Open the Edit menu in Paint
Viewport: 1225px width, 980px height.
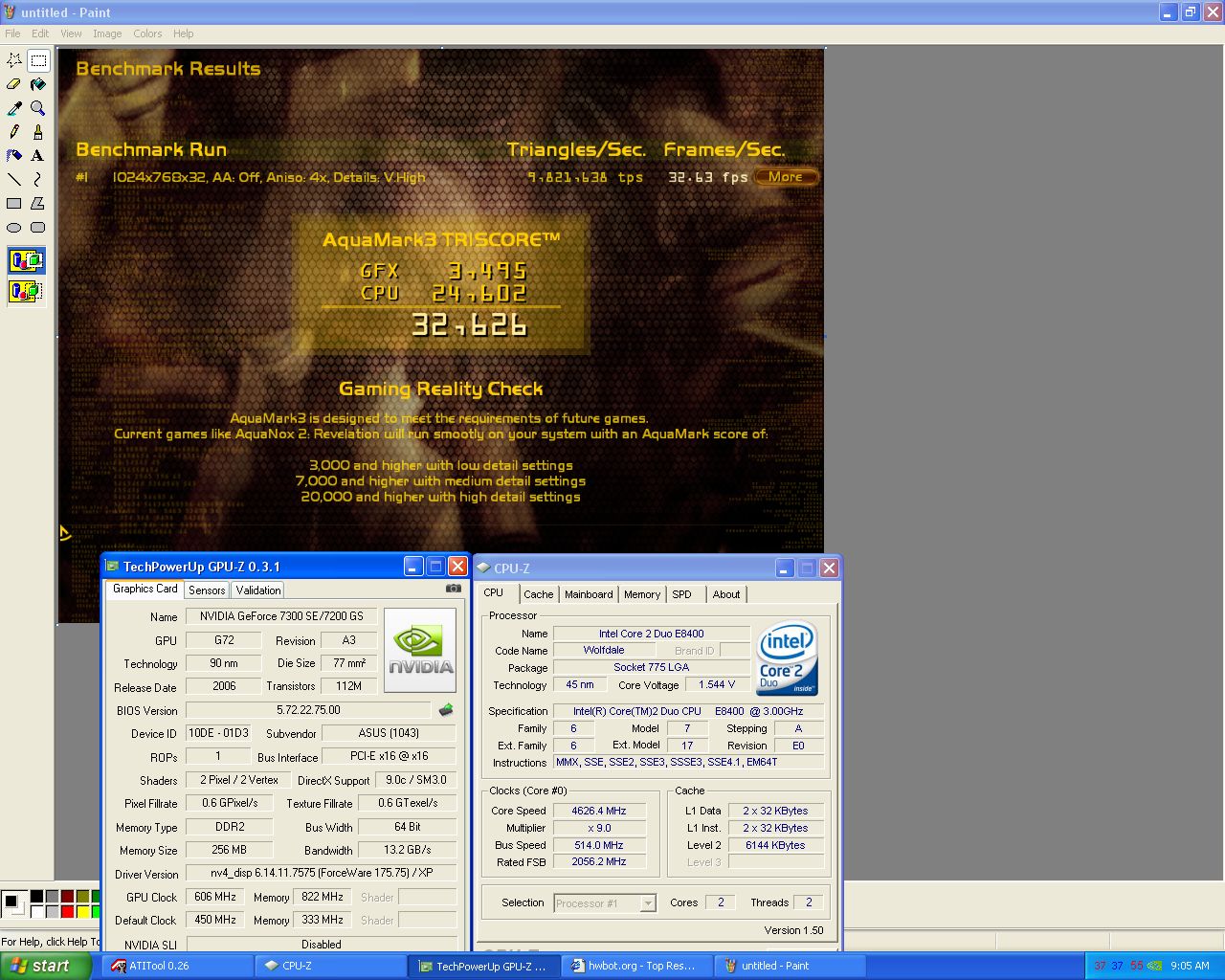pos(40,33)
